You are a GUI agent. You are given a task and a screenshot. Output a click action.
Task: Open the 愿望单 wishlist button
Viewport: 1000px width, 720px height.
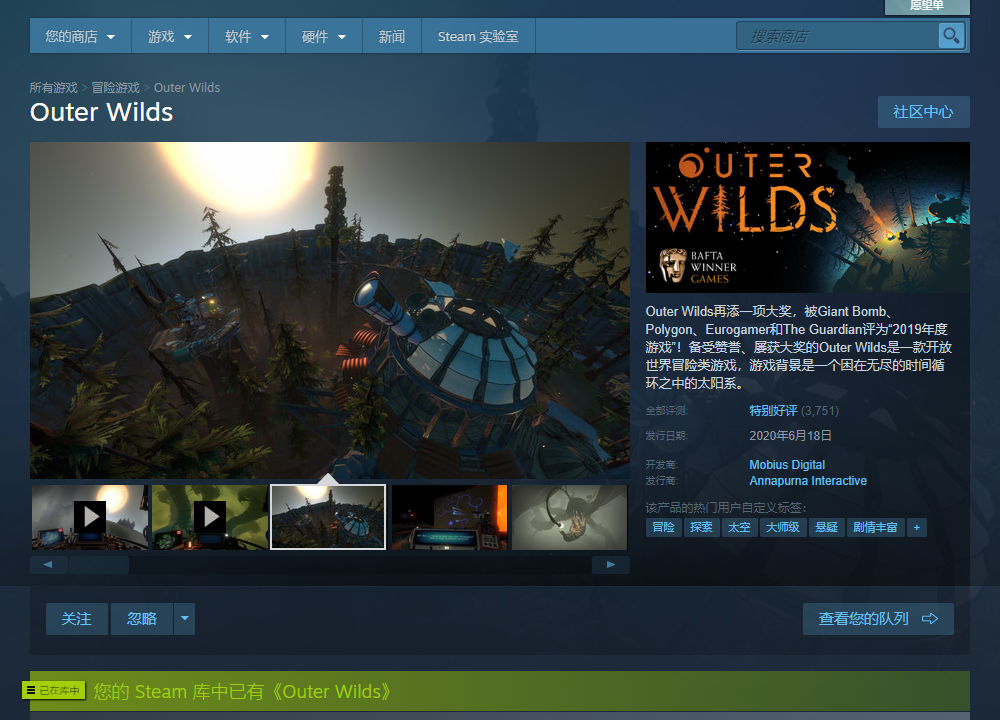pyautogui.click(x=927, y=6)
